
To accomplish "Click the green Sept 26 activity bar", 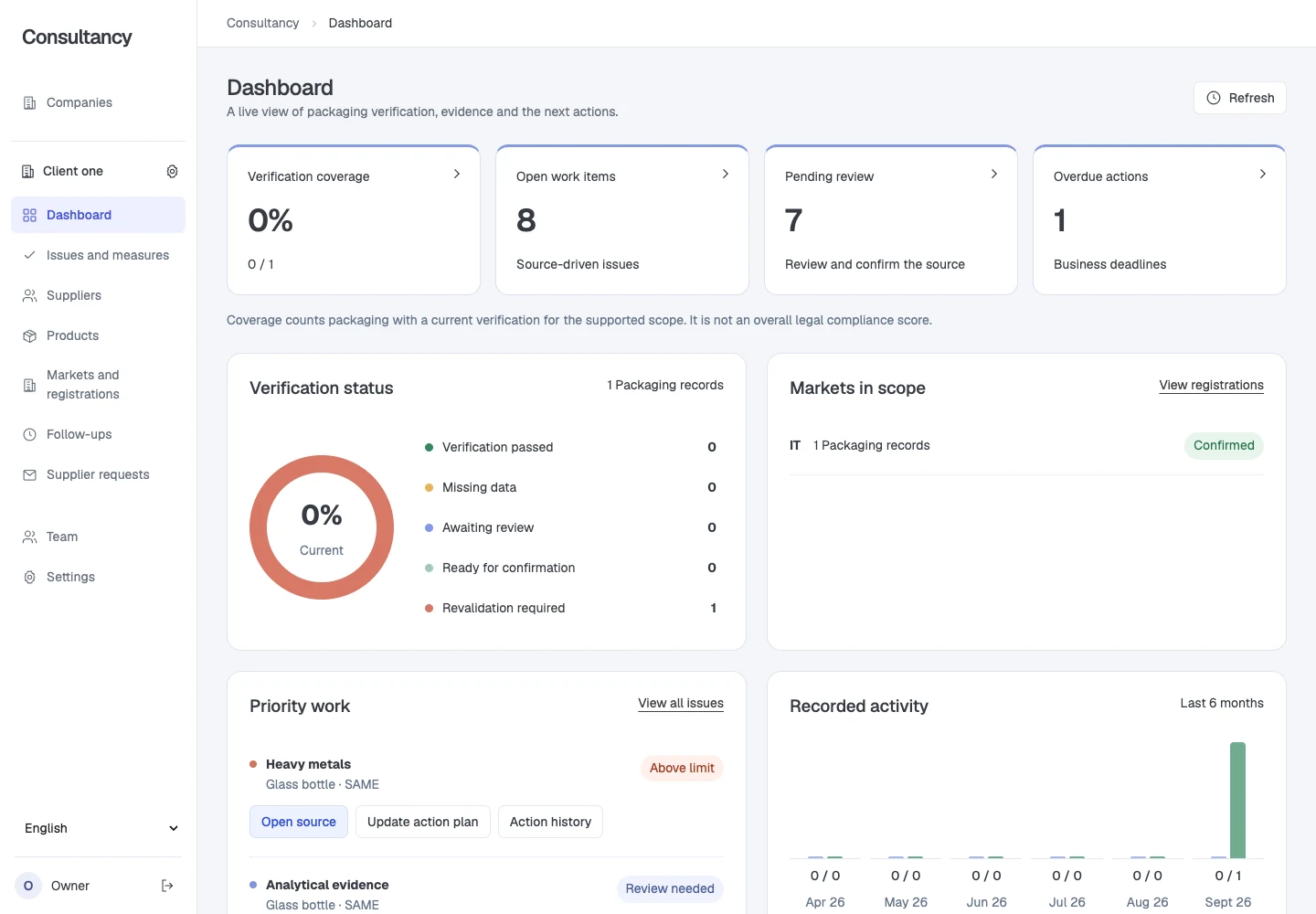I will (x=1237, y=800).
